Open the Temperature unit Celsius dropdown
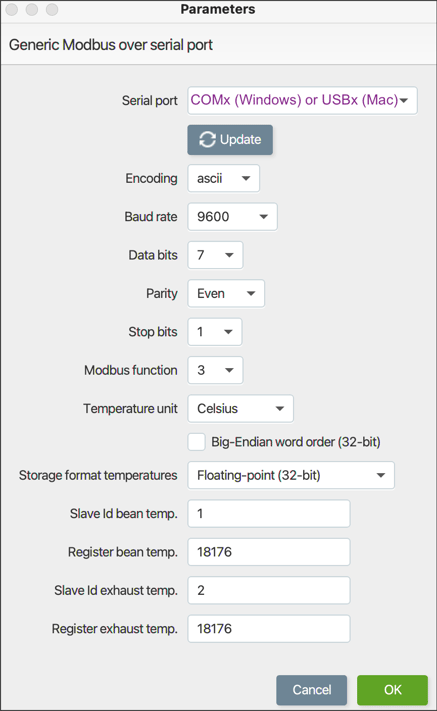This screenshot has height=711, width=437. 240,409
